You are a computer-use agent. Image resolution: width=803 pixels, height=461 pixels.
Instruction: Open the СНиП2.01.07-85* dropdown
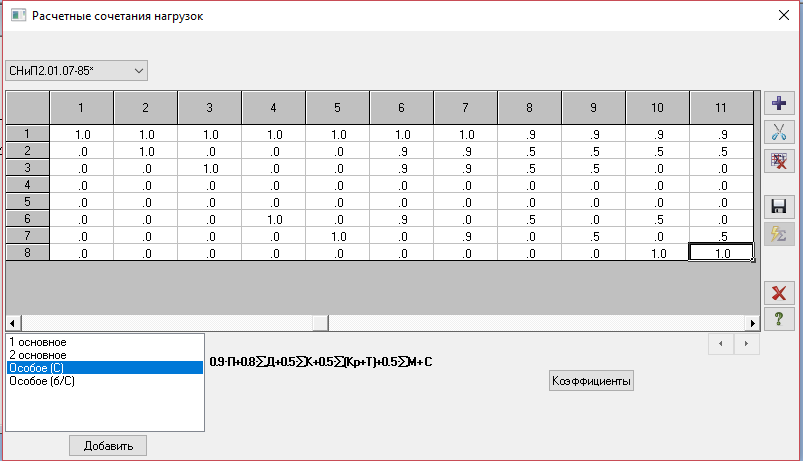(76, 71)
